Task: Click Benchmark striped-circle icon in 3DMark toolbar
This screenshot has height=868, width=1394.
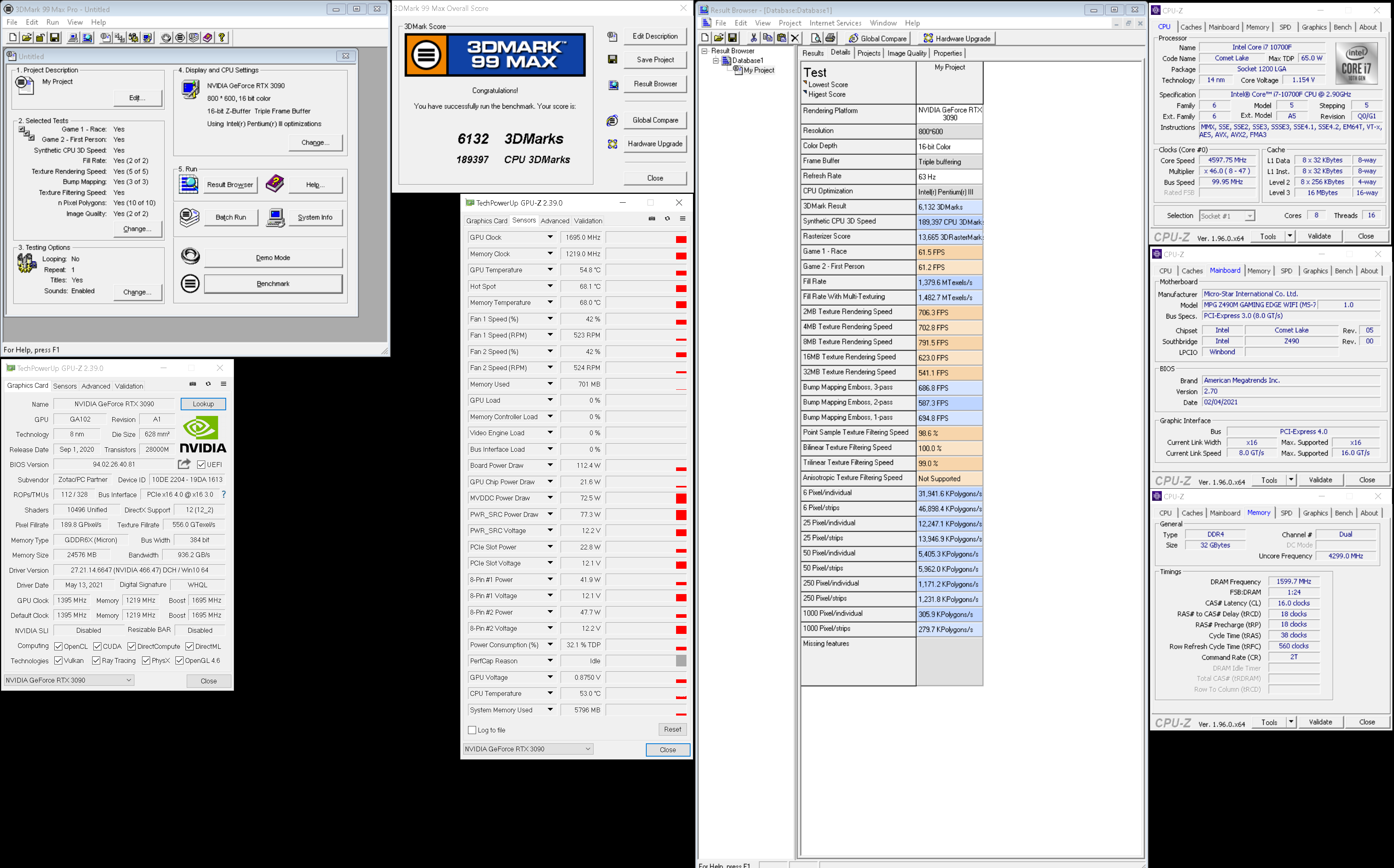Action: click(180, 38)
